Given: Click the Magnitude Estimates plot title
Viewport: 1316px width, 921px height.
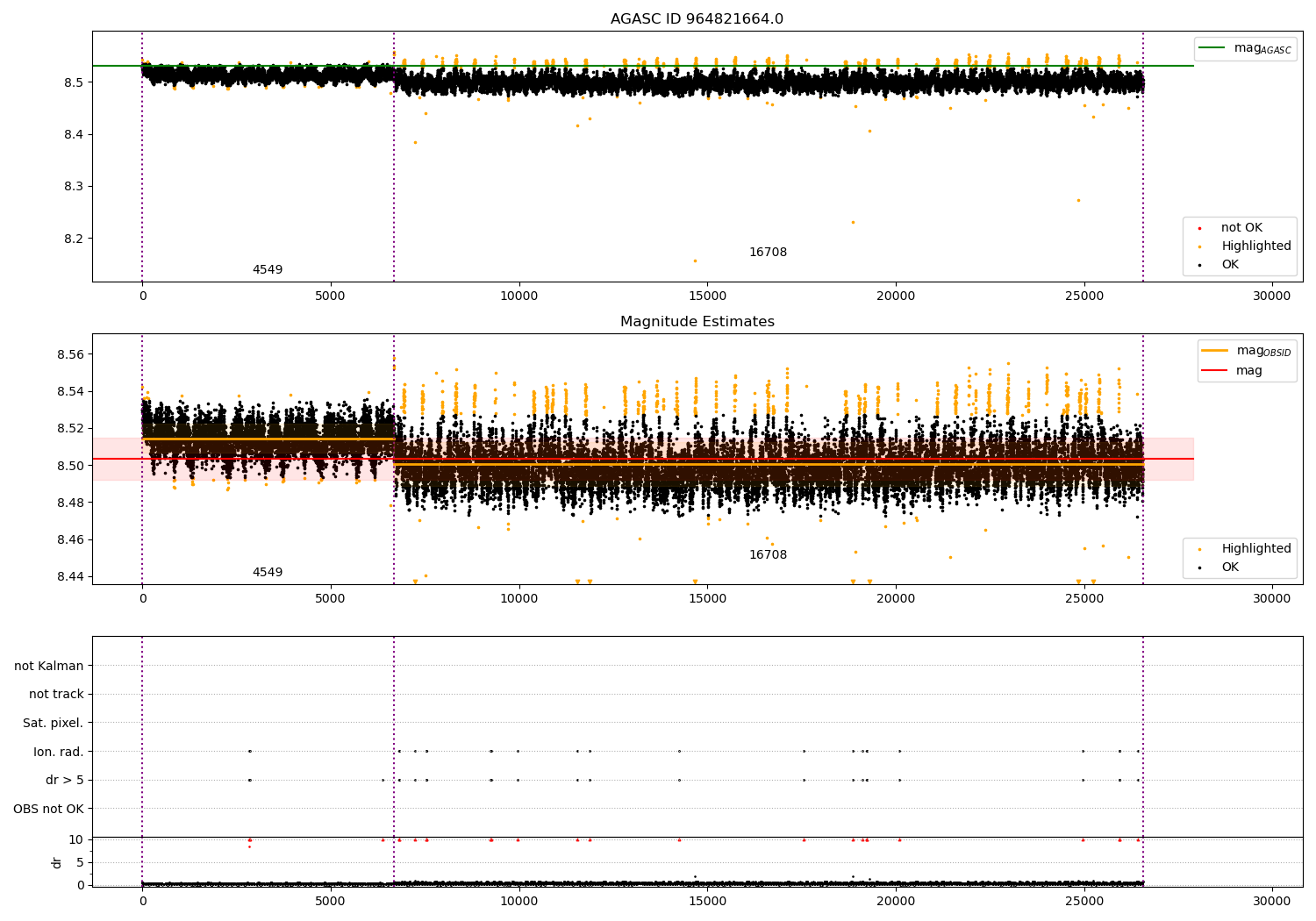Looking at the screenshot, I should tap(697, 322).
